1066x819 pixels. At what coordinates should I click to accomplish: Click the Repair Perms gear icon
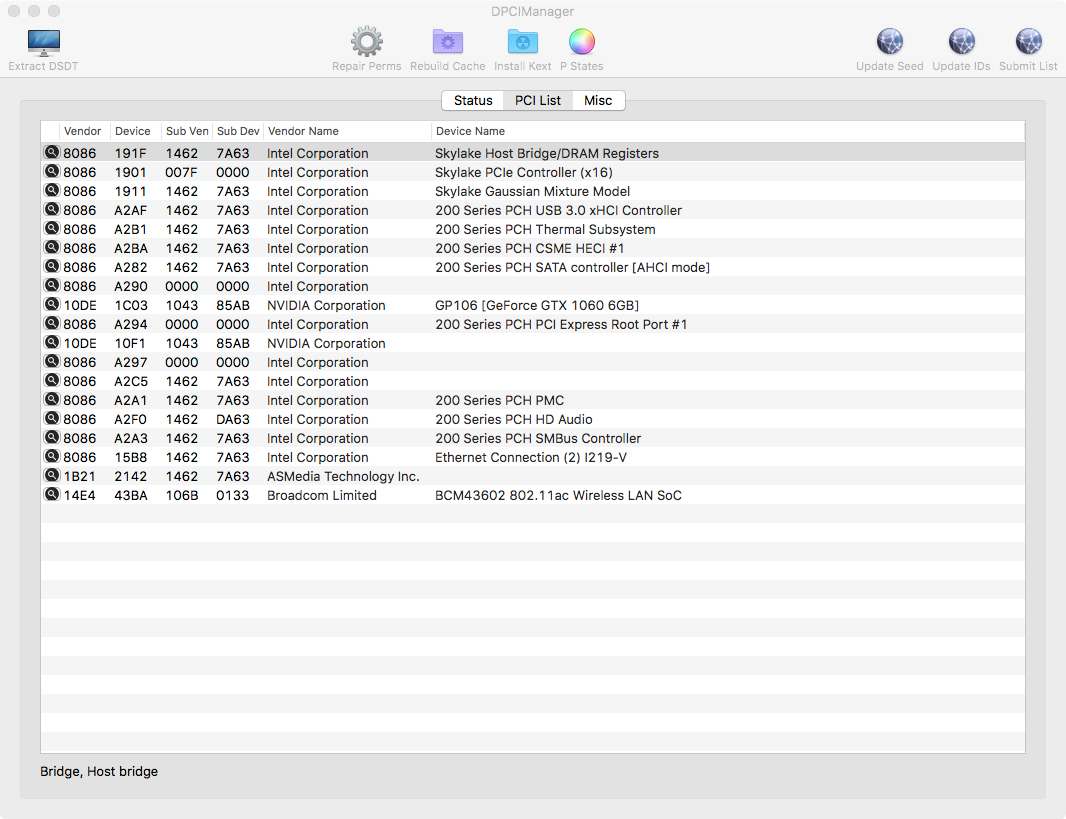[367, 42]
